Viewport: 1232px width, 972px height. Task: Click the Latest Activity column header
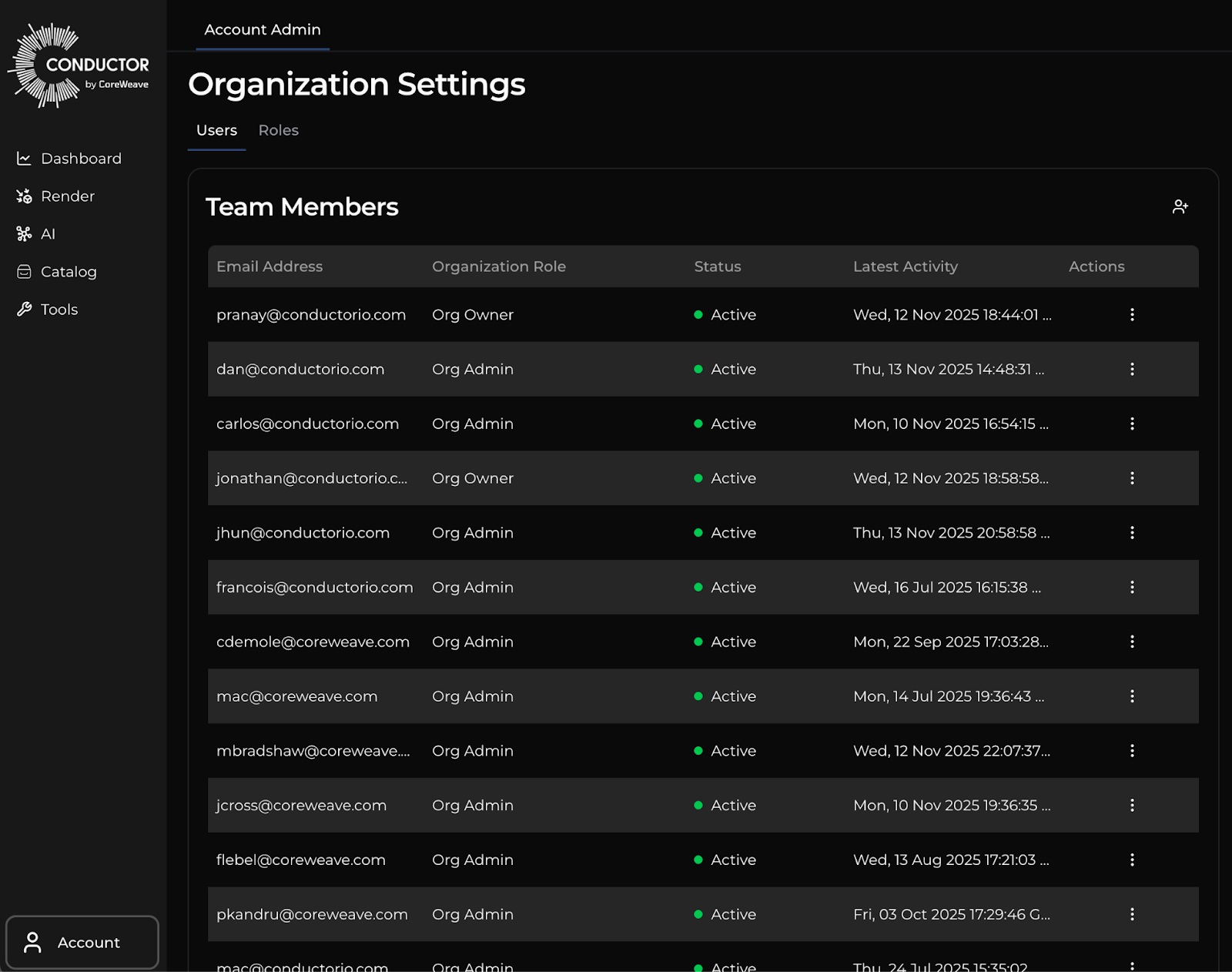click(x=905, y=266)
